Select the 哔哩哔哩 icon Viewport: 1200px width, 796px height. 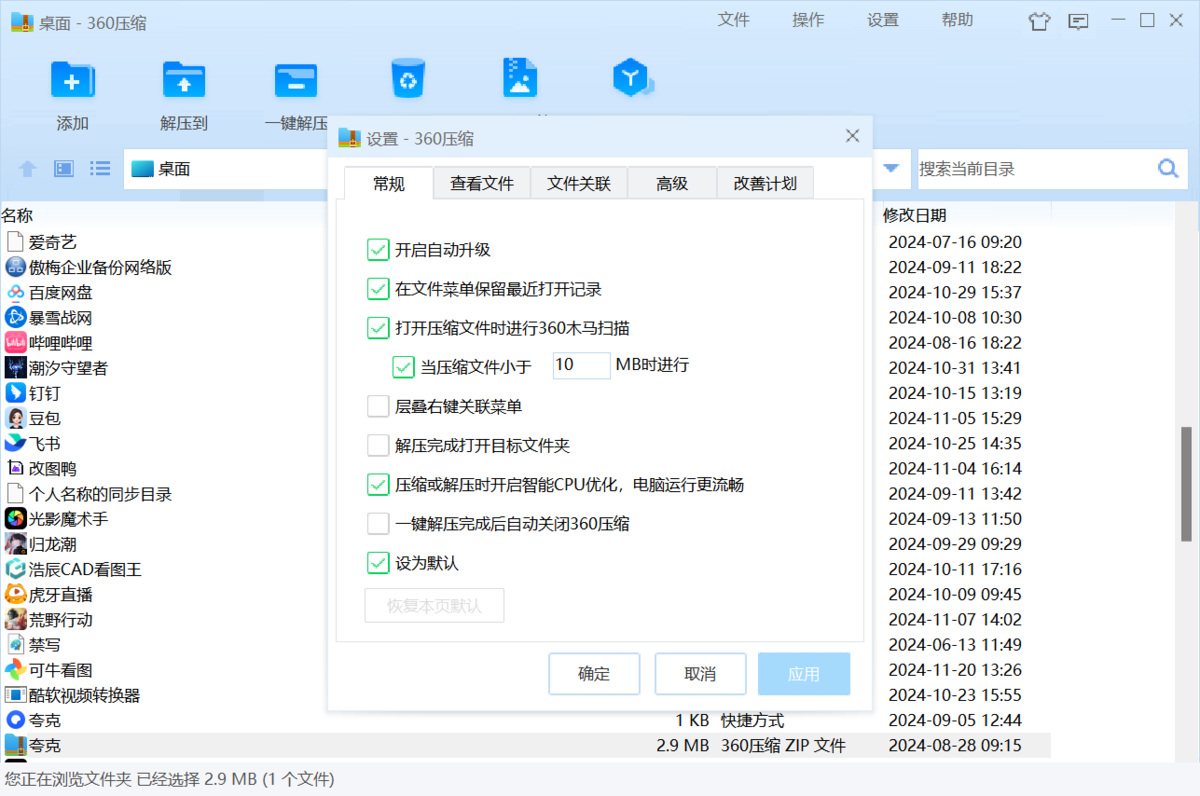click(15, 342)
